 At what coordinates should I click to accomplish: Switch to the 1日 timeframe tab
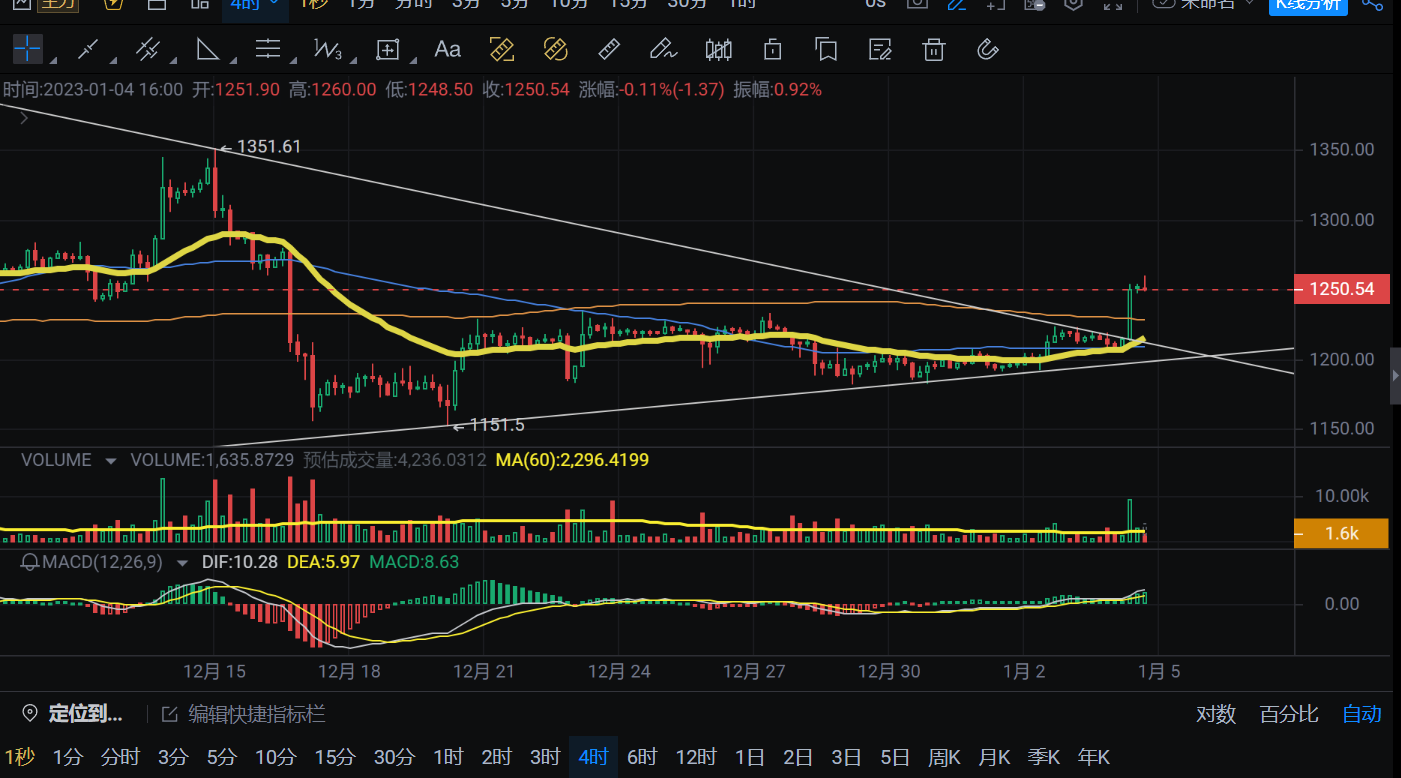749,757
